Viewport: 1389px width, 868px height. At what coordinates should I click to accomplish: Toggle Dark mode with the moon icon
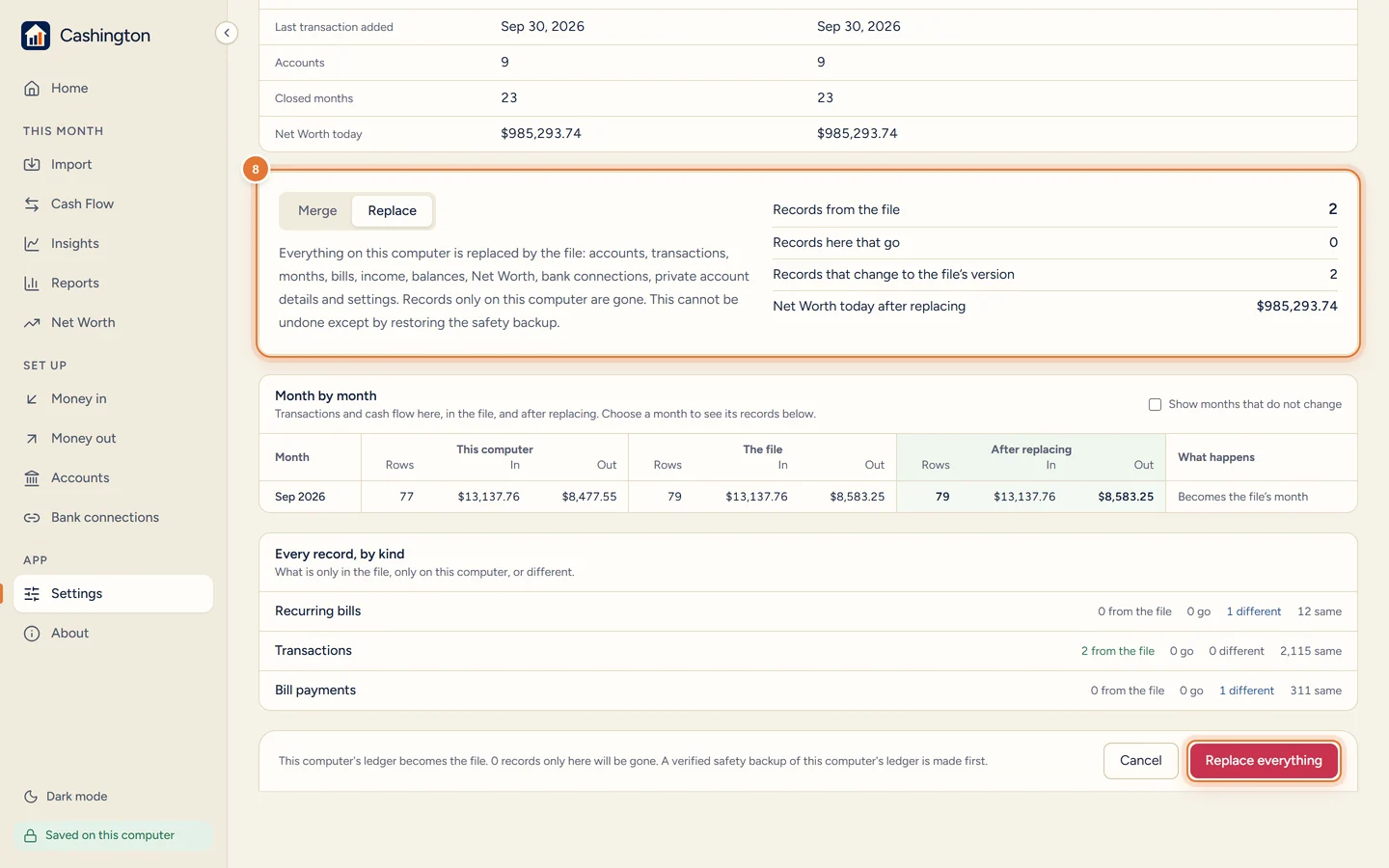[x=31, y=797]
